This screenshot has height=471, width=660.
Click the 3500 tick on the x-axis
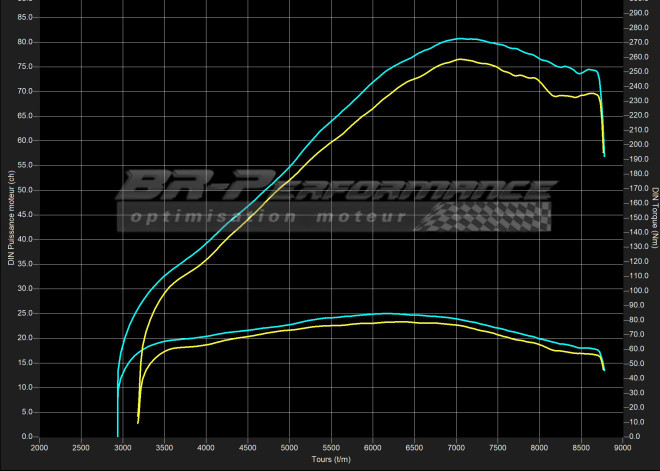[164, 448]
